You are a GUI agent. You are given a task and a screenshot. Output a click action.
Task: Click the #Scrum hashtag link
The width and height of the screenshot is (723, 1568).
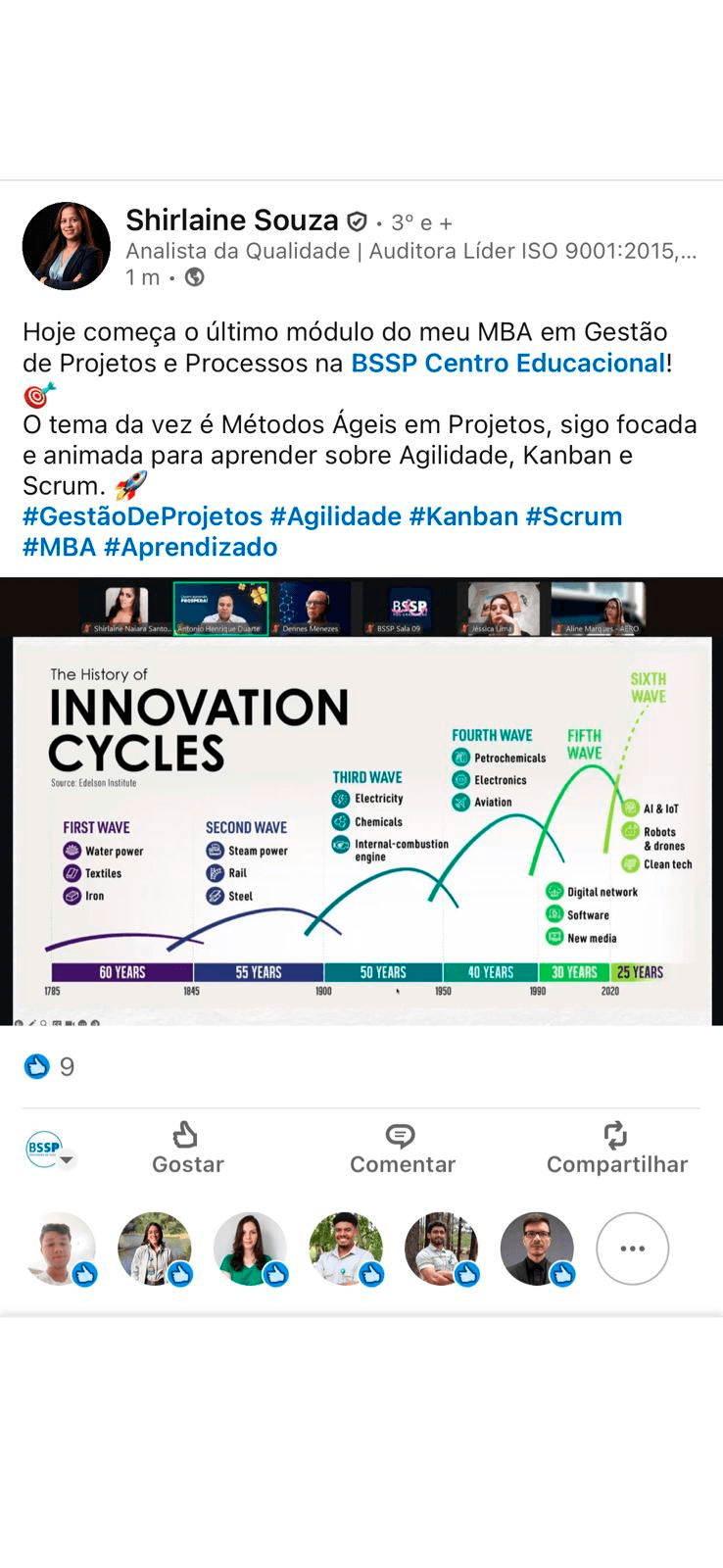pyautogui.click(x=573, y=516)
